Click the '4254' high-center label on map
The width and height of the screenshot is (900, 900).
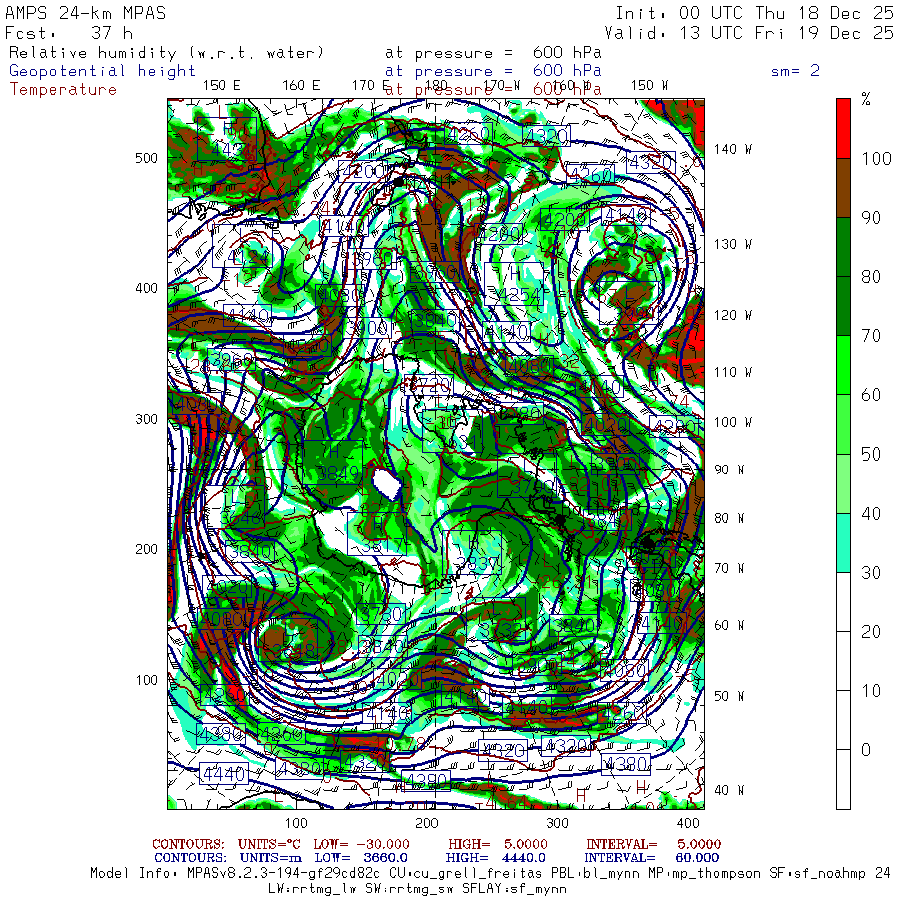[x=519, y=296]
